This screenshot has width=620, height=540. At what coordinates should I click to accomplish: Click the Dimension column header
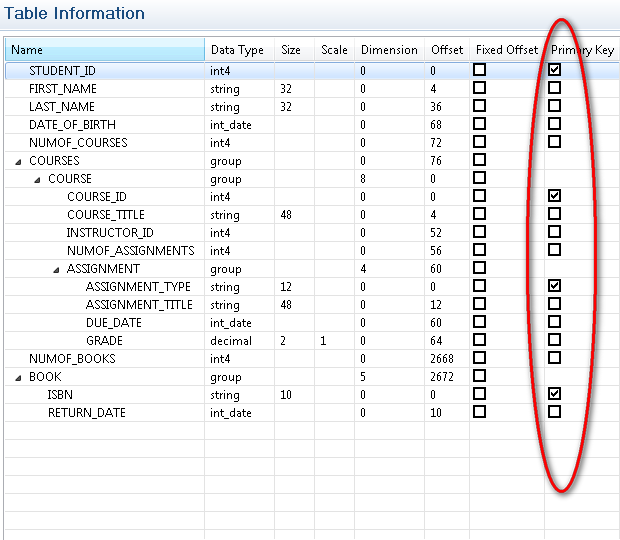[x=389, y=50]
